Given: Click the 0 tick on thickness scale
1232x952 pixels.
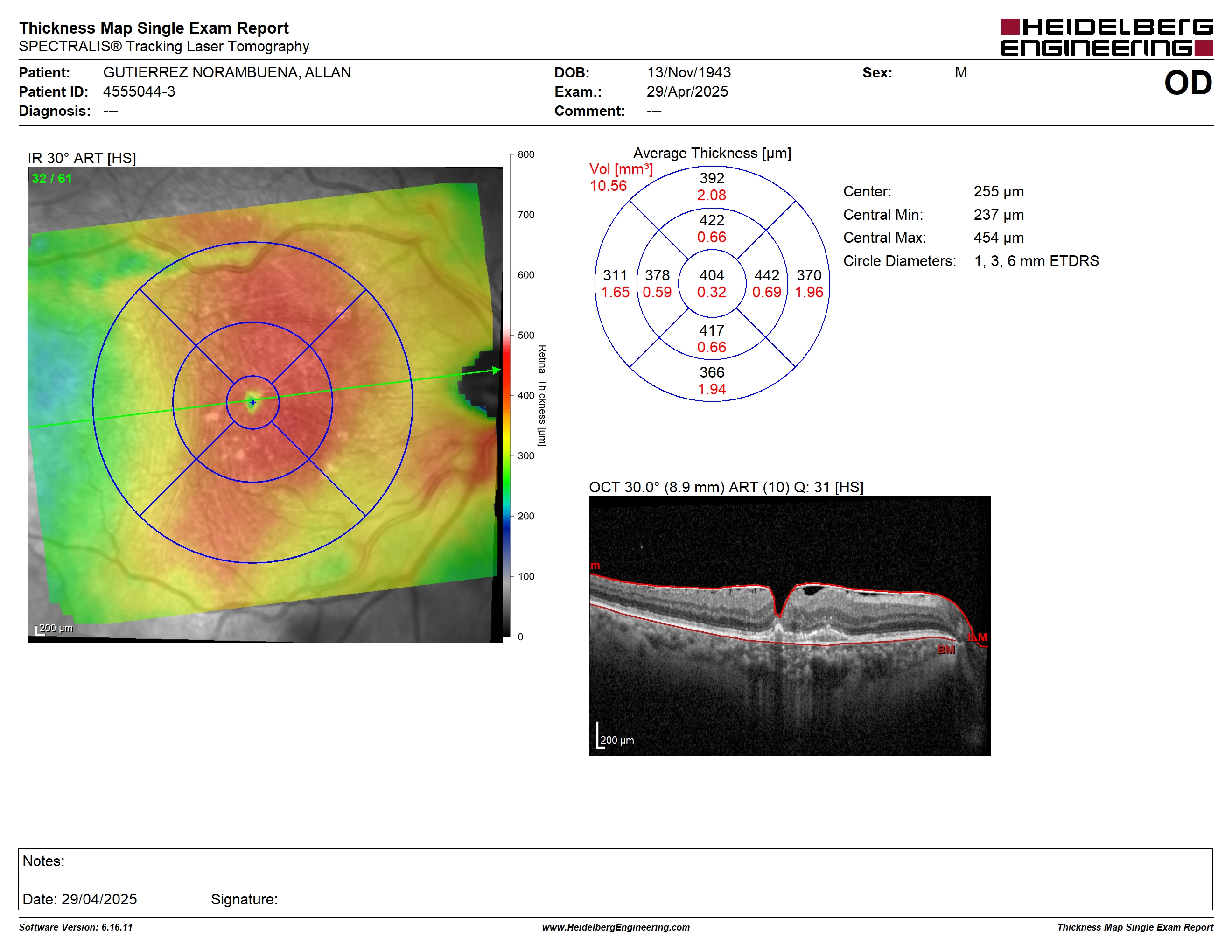Looking at the screenshot, I should (520, 637).
